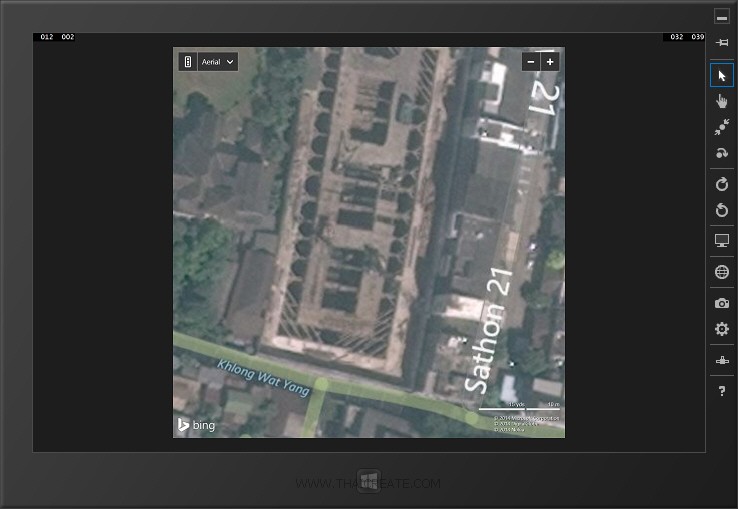Capture screenshot with camera icon
The image size is (738, 509).
[722, 303]
